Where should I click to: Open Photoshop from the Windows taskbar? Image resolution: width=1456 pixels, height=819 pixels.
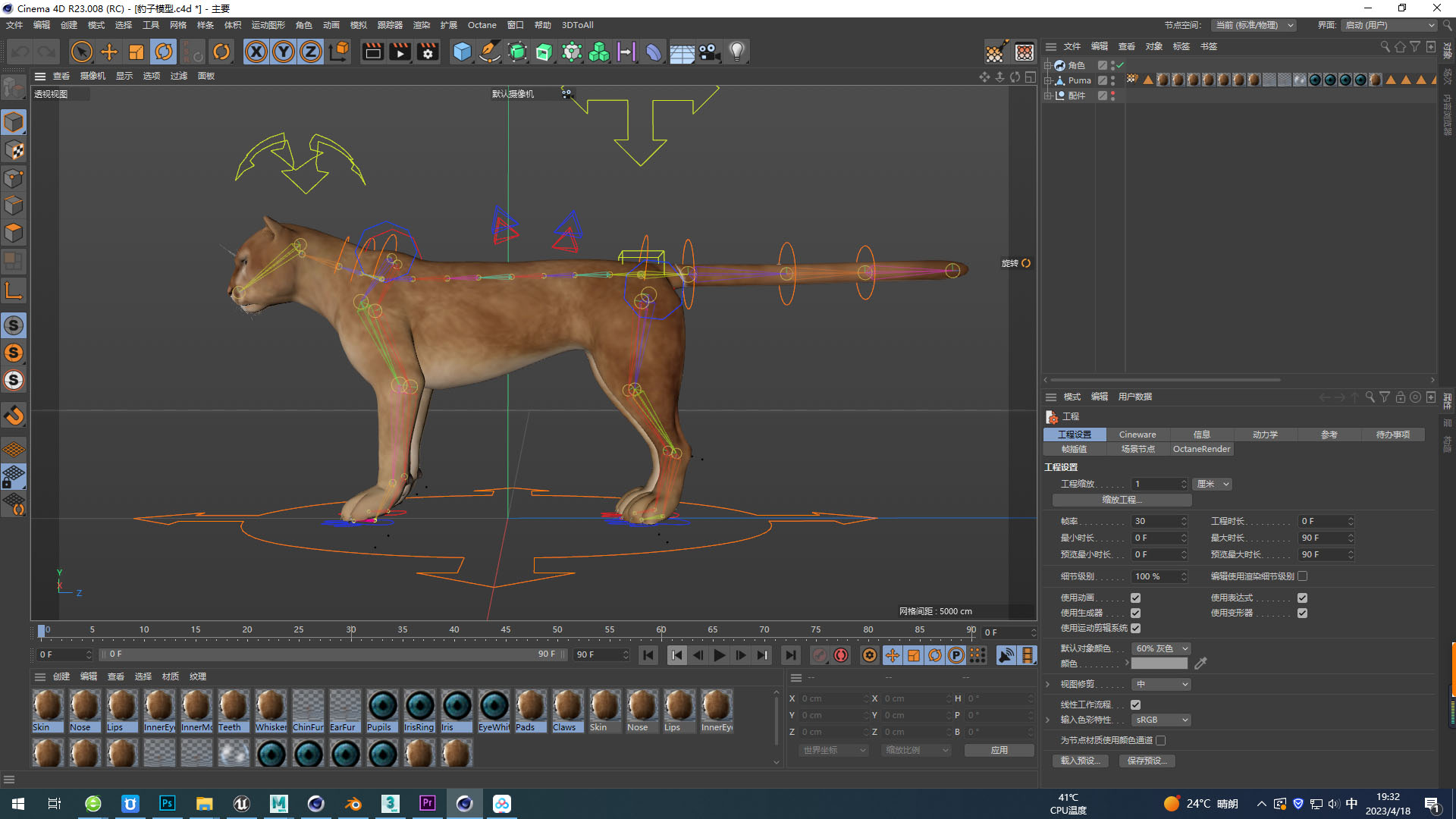[167, 803]
